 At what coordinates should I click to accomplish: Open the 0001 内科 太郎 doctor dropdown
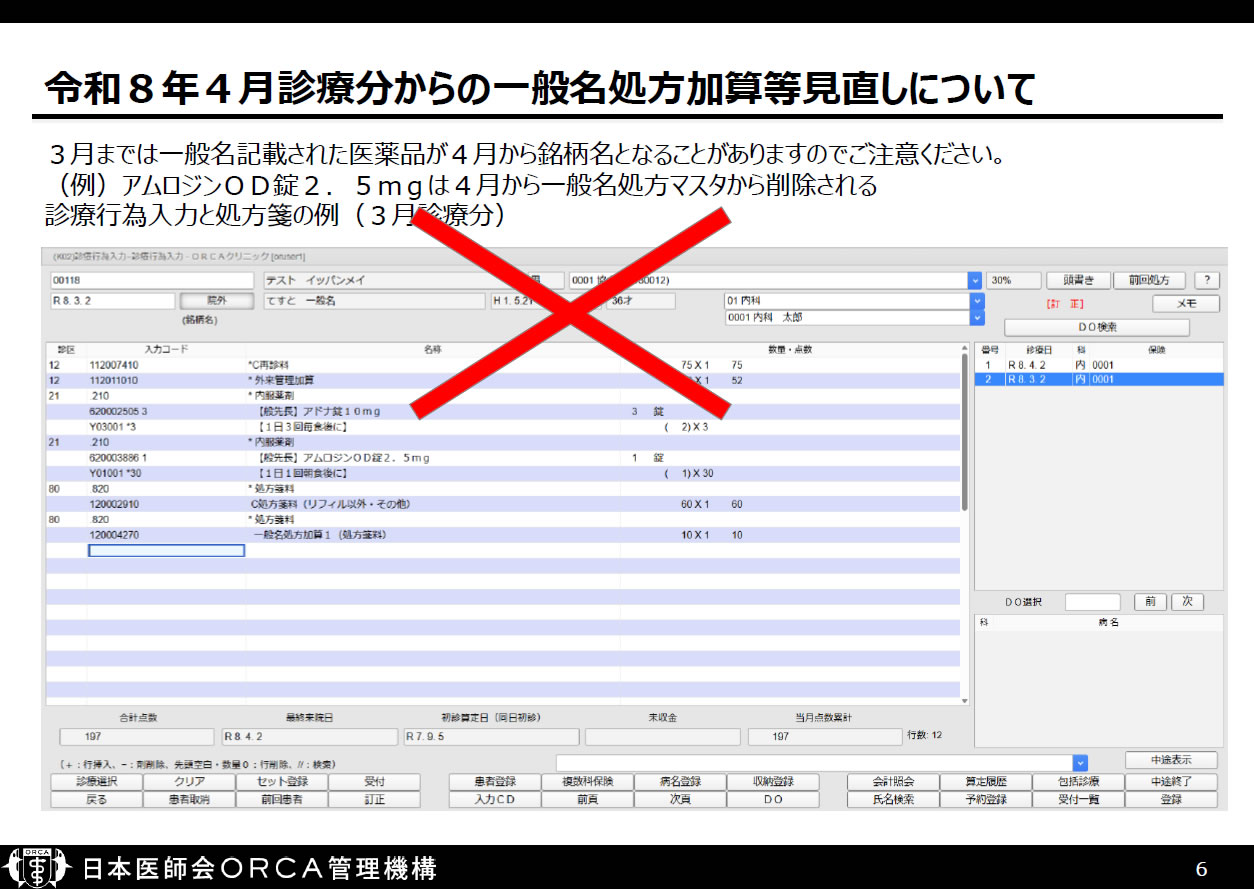(977, 318)
